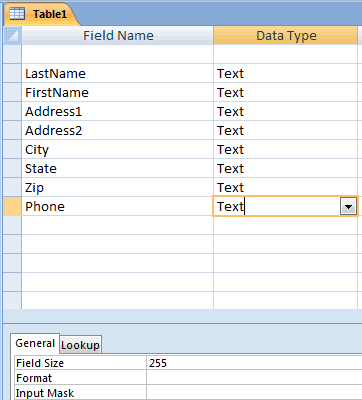362x400 pixels.
Task: Open the Phone data type dropdown arrow
Action: [348, 207]
